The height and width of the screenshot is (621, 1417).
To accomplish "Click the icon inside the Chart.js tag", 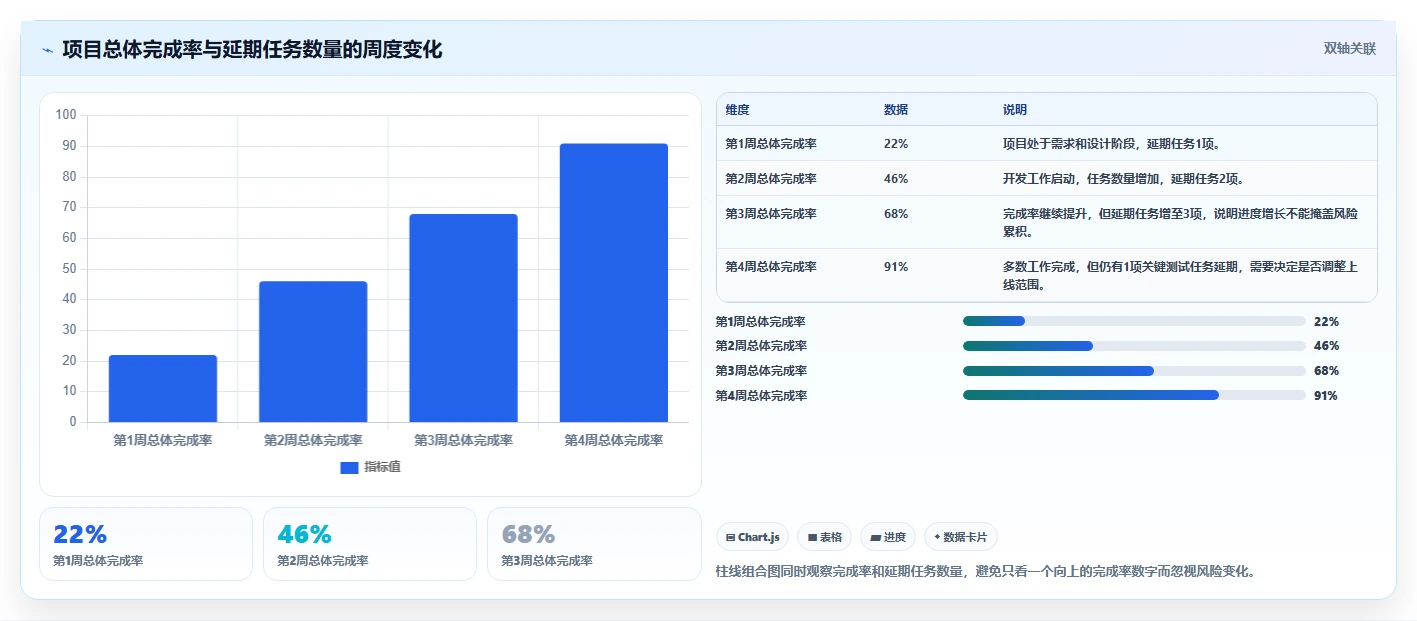I will (x=731, y=538).
